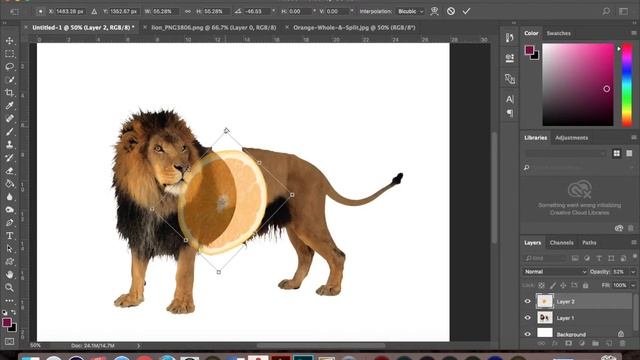The image size is (640, 360).
Task: Select the Move tool
Action: pyautogui.click(x=9, y=40)
